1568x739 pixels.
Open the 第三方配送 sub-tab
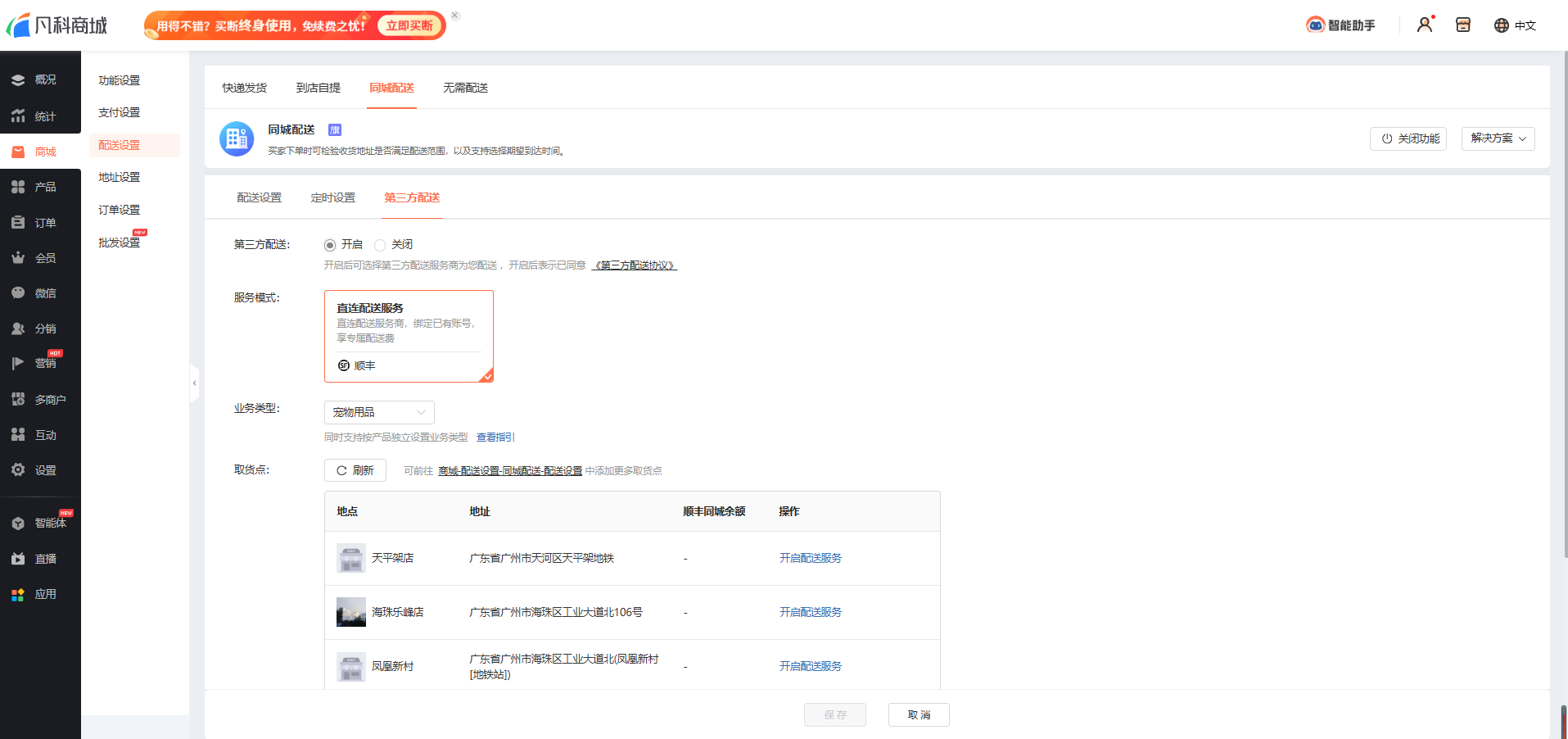[413, 197]
